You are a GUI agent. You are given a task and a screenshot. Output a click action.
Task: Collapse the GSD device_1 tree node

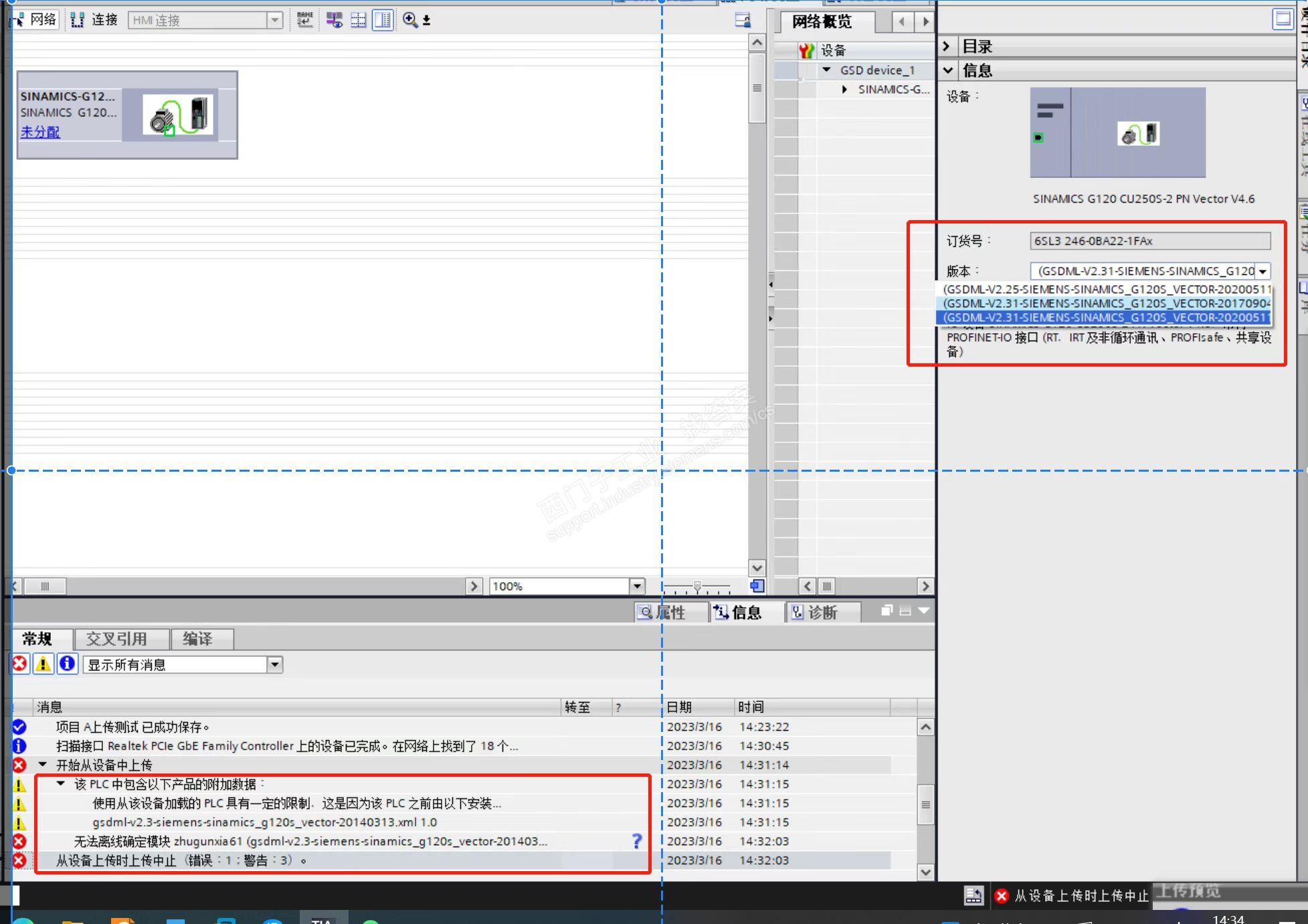pyautogui.click(x=826, y=70)
